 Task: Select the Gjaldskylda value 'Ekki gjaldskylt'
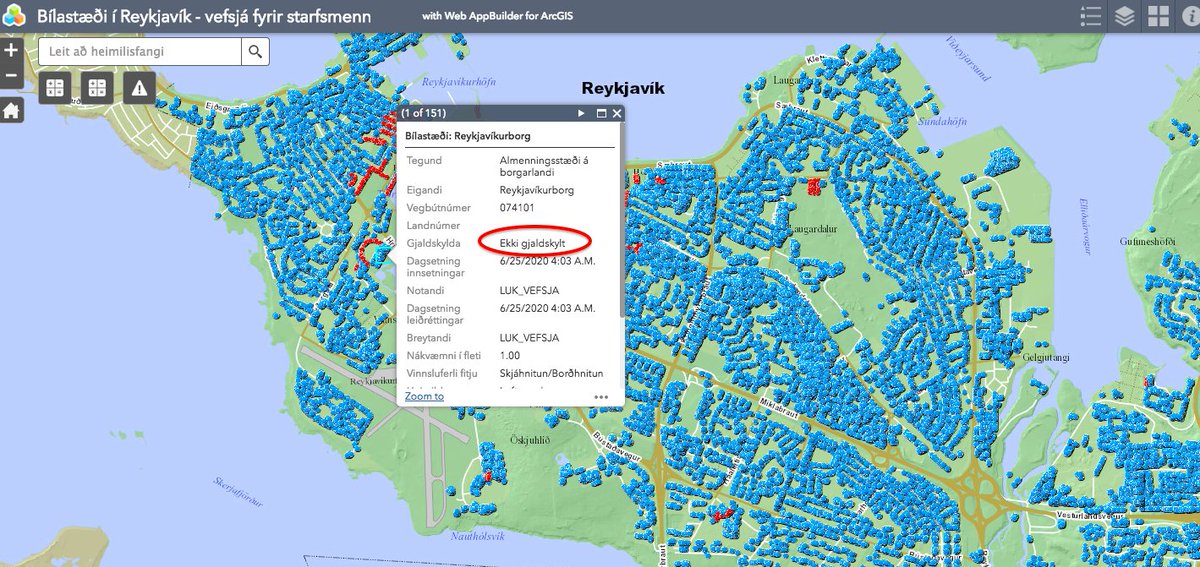532,242
